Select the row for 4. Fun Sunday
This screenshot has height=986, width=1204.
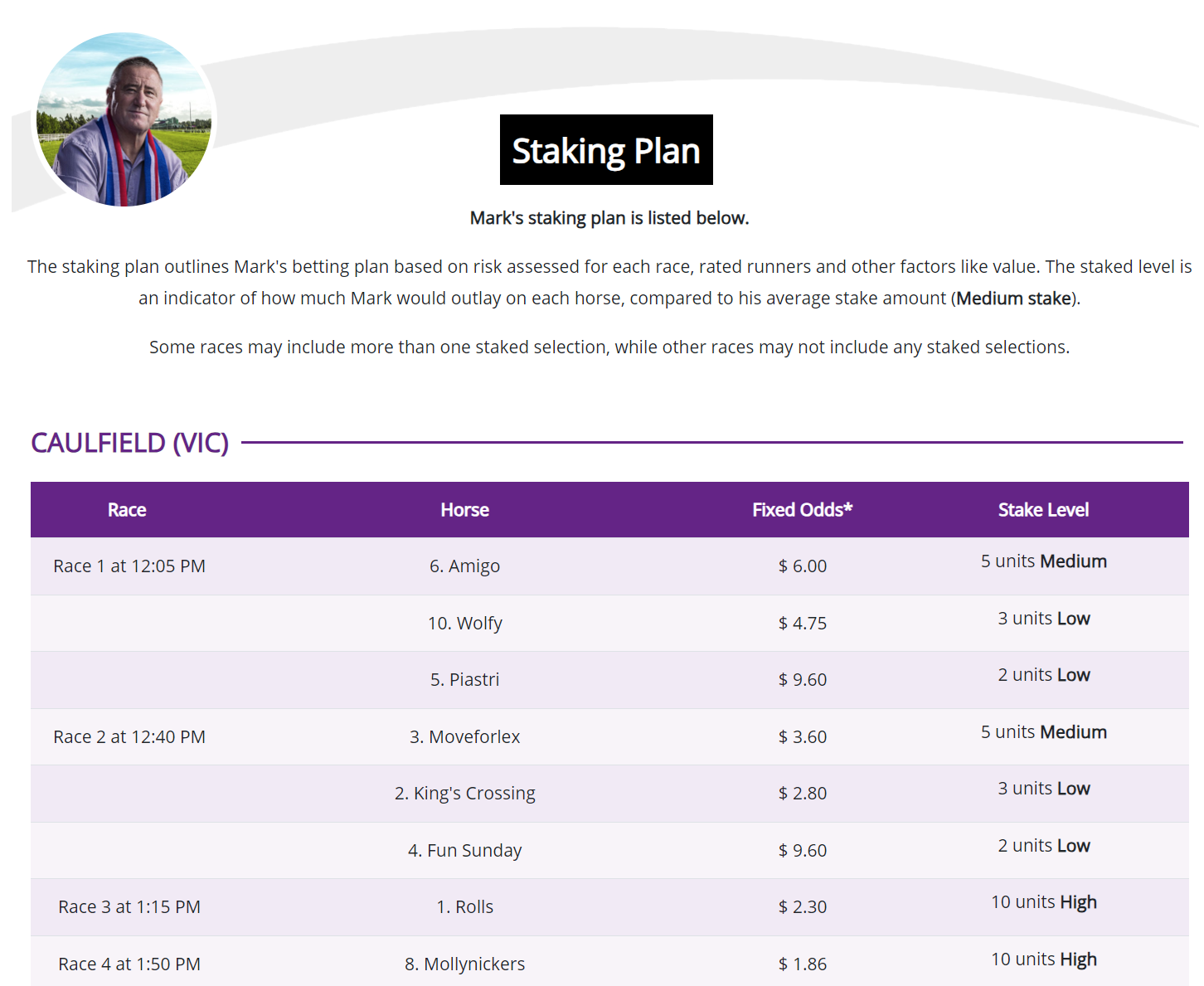click(464, 850)
